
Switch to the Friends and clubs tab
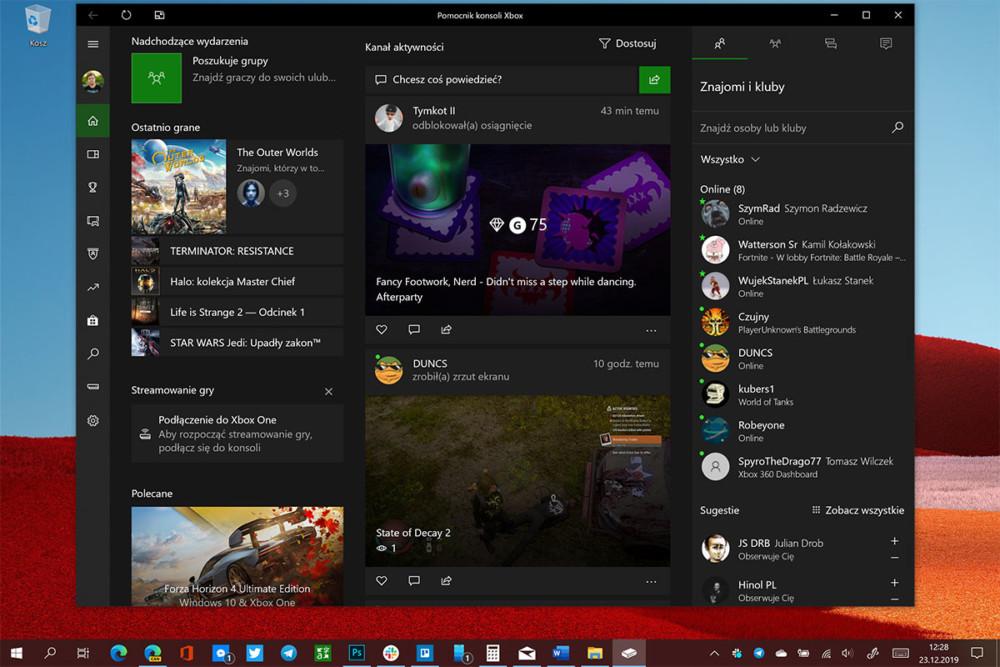point(719,43)
